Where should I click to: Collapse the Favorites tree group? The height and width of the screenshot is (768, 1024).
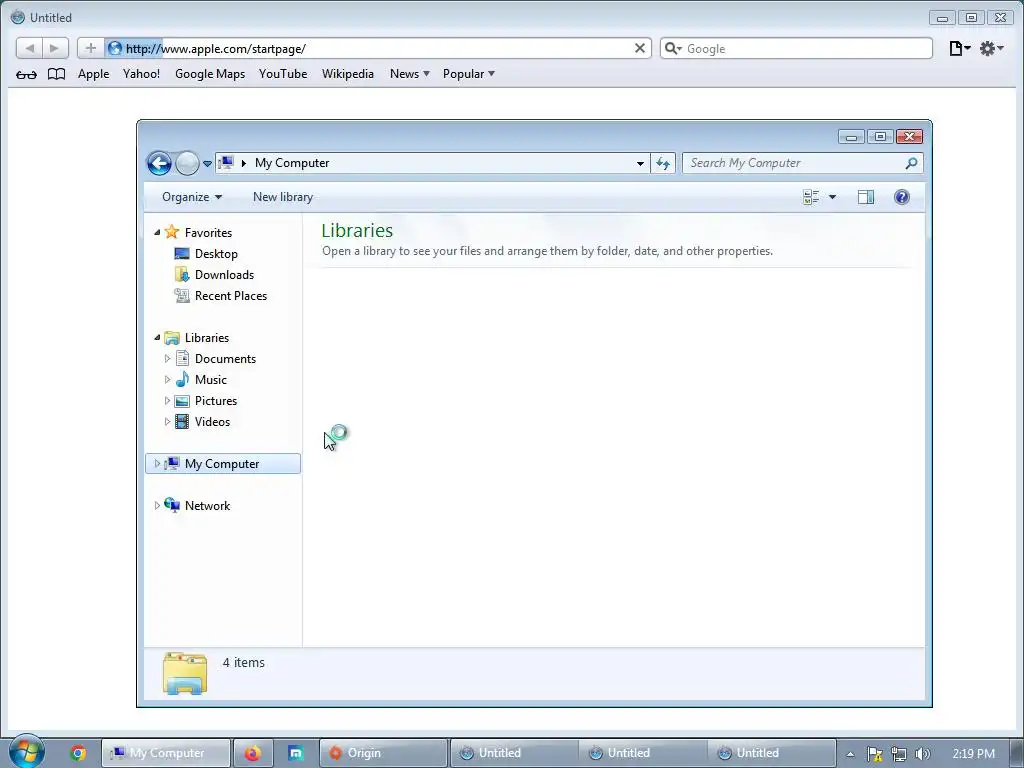pos(157,232)
